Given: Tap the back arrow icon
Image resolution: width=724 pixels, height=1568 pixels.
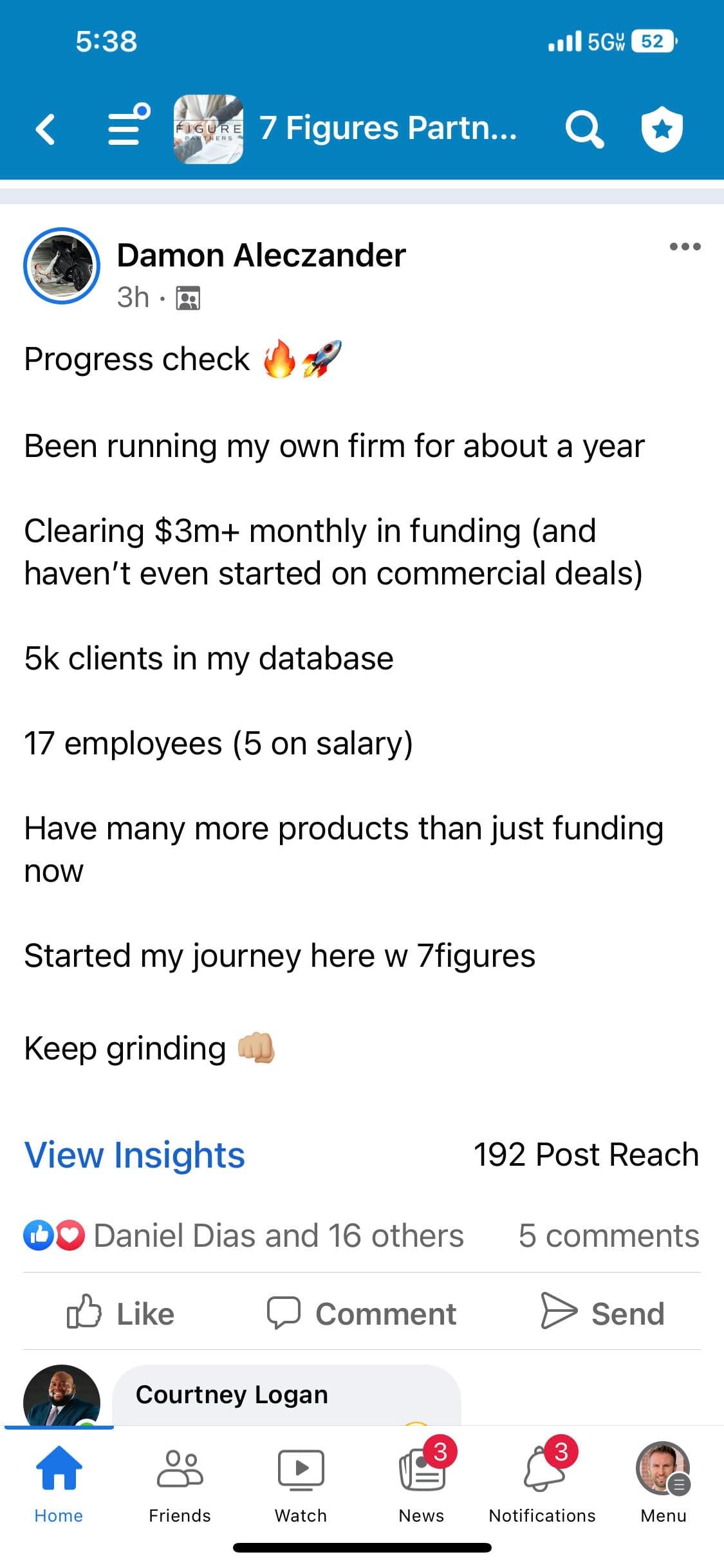Looking at the screenshot, I should point(45,128).
